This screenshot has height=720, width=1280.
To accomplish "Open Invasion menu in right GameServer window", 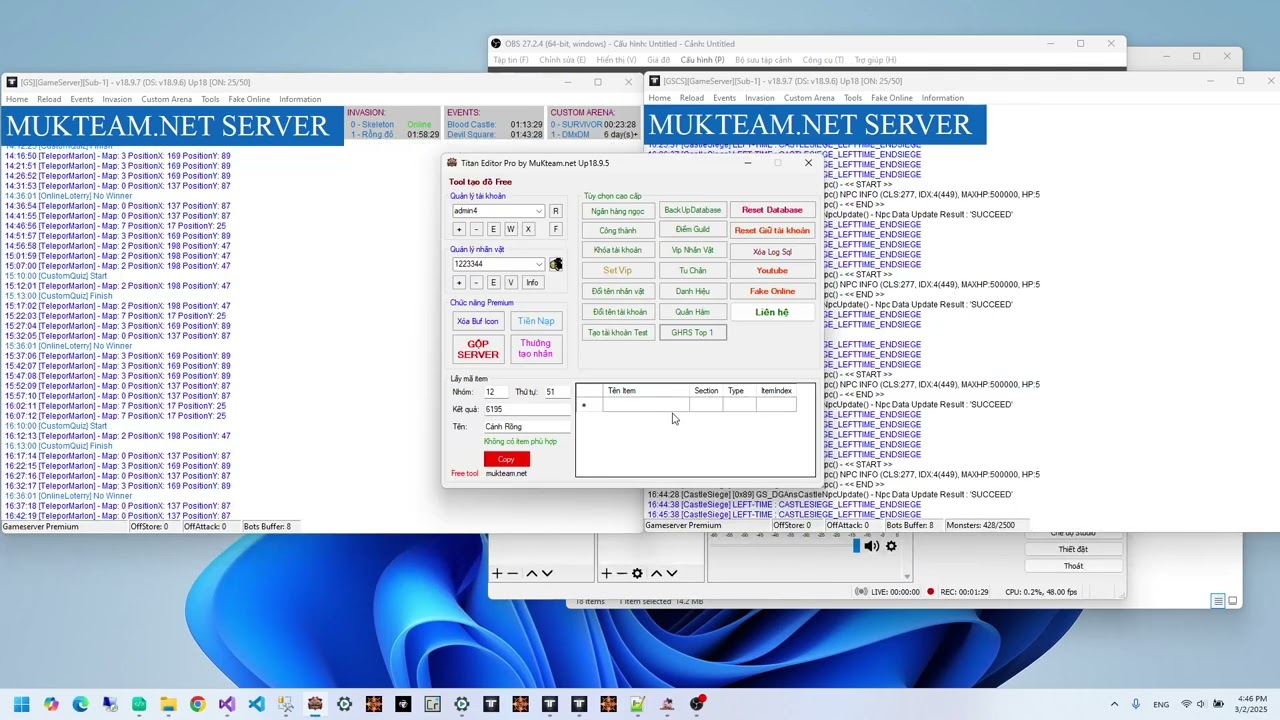I will 760,98.
